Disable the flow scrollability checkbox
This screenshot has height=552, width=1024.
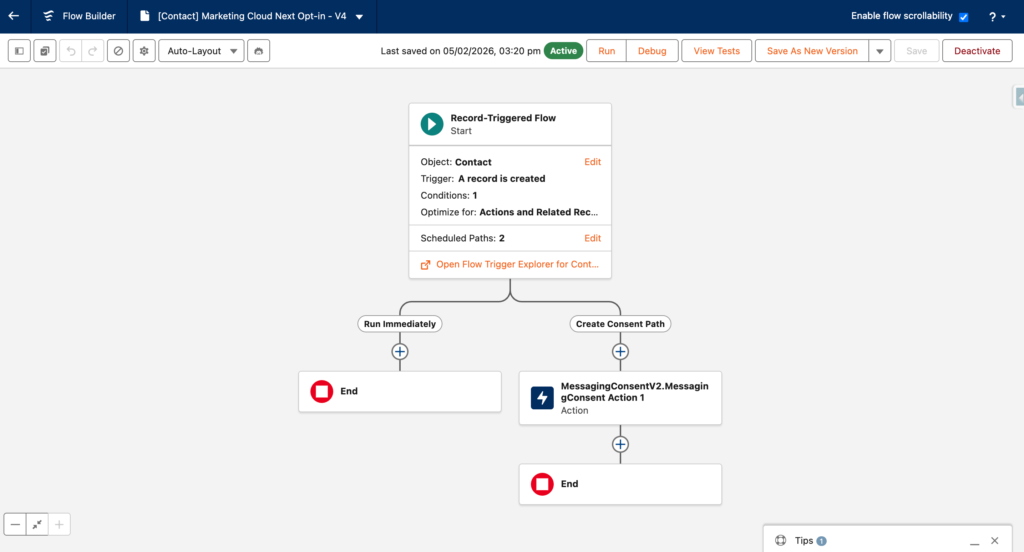[x=963, y=17]
